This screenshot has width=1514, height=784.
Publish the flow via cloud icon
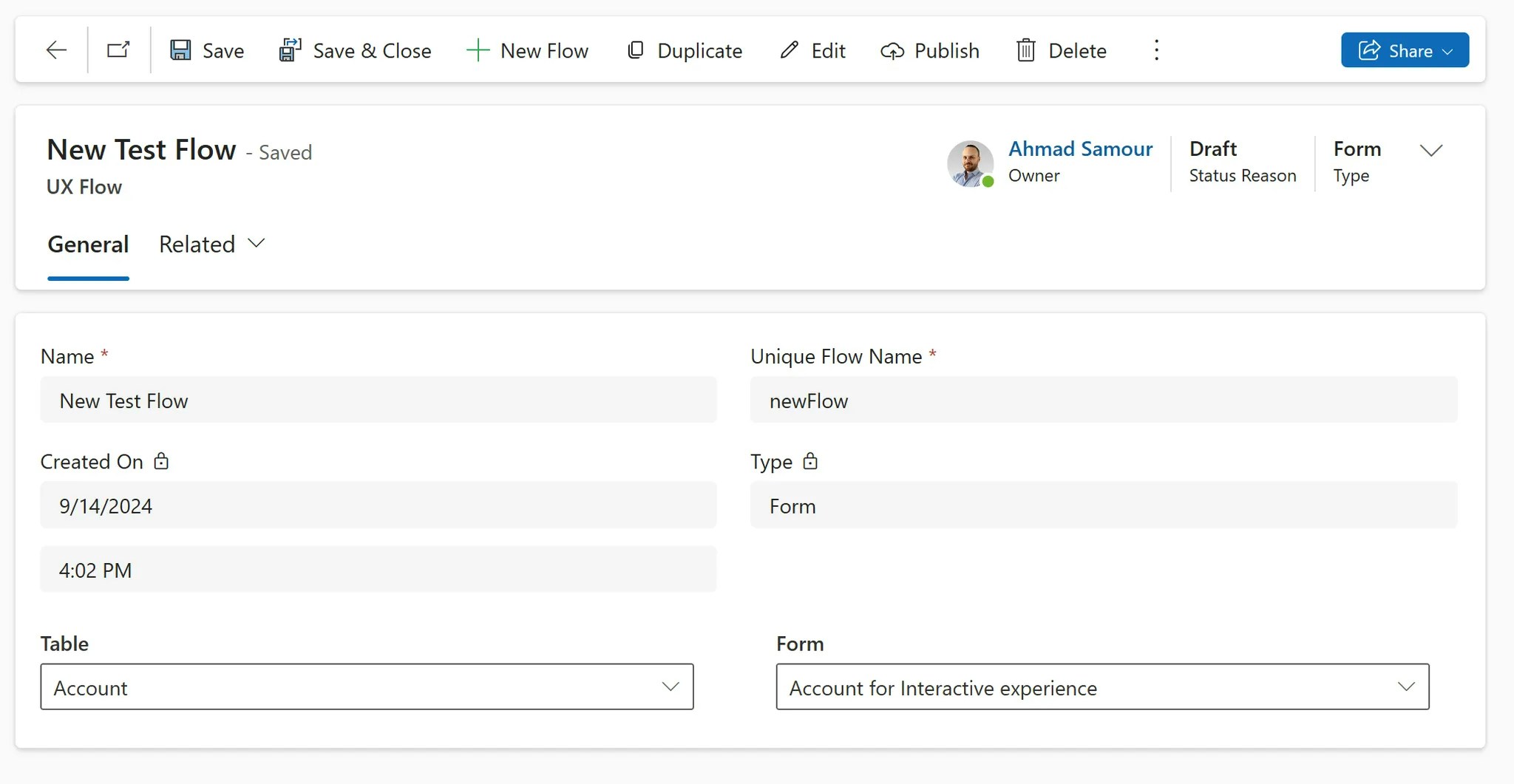892,50
